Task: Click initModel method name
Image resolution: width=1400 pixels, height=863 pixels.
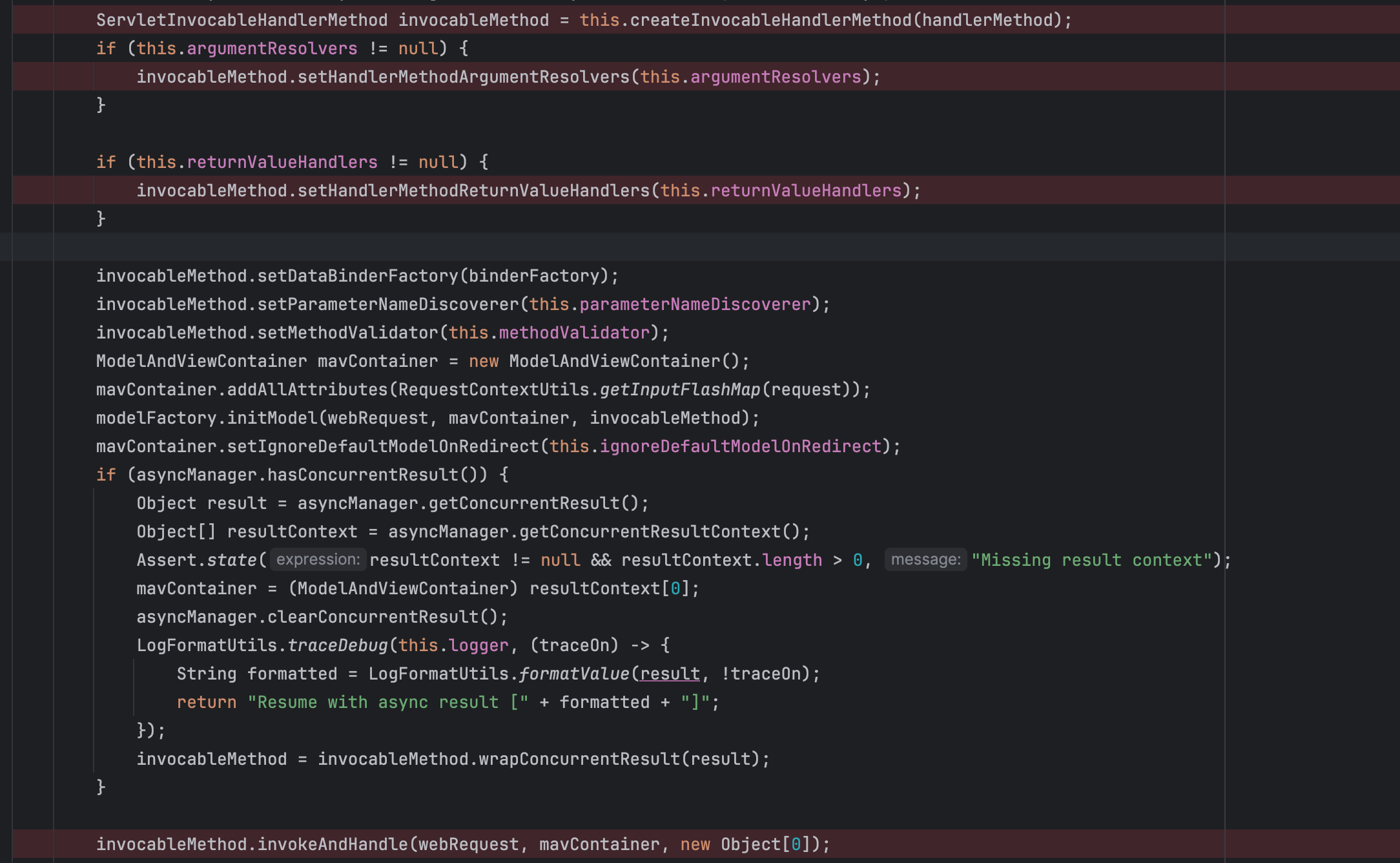Action: (272, 418)
